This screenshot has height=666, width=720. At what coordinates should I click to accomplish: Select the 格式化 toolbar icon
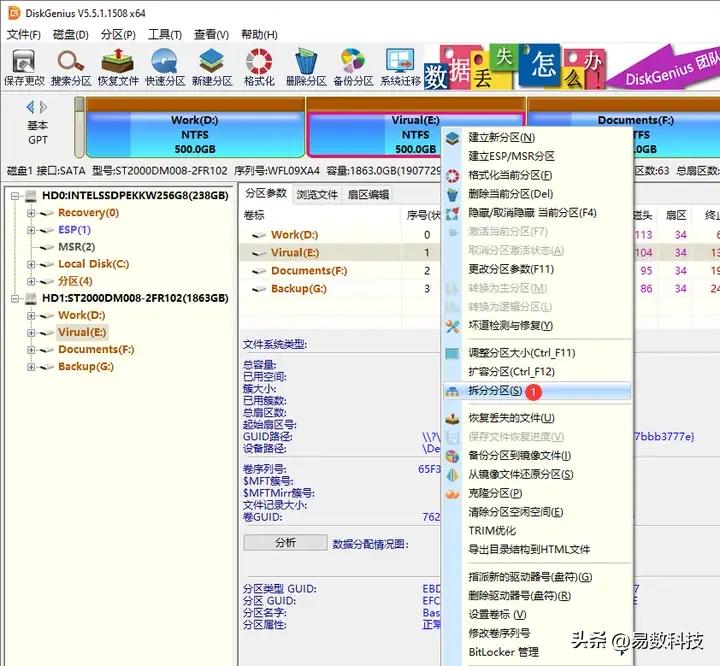click(259, 61)
